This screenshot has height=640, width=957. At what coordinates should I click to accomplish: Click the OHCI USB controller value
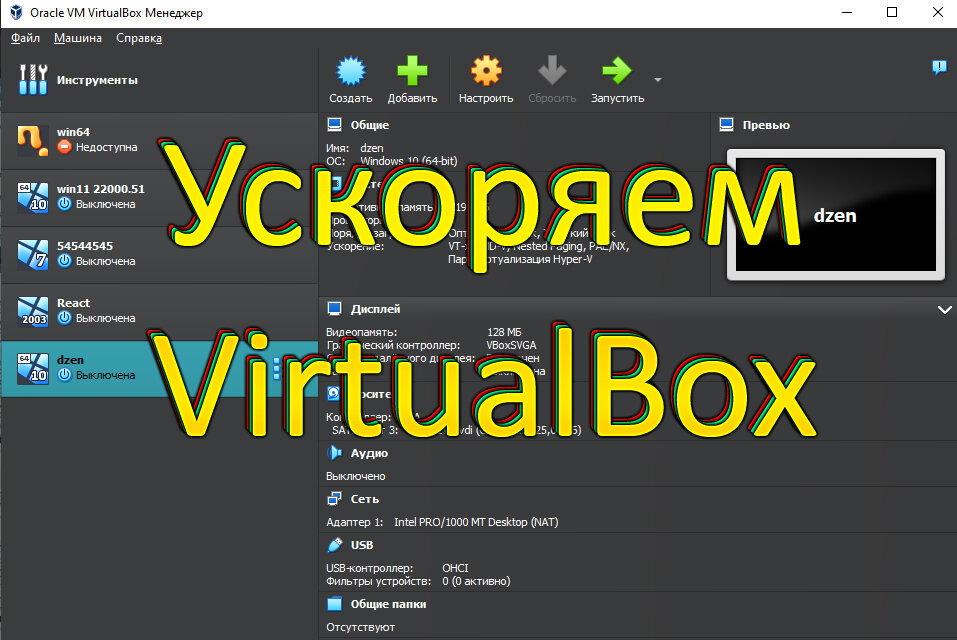point(455,568)
